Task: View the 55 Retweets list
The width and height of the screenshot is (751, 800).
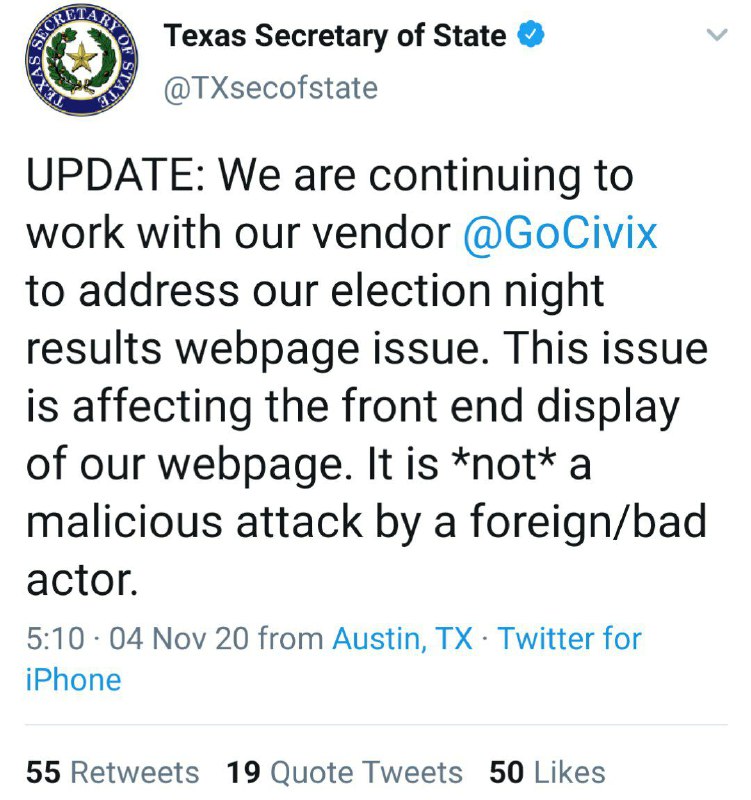Action: coord(113,772)
